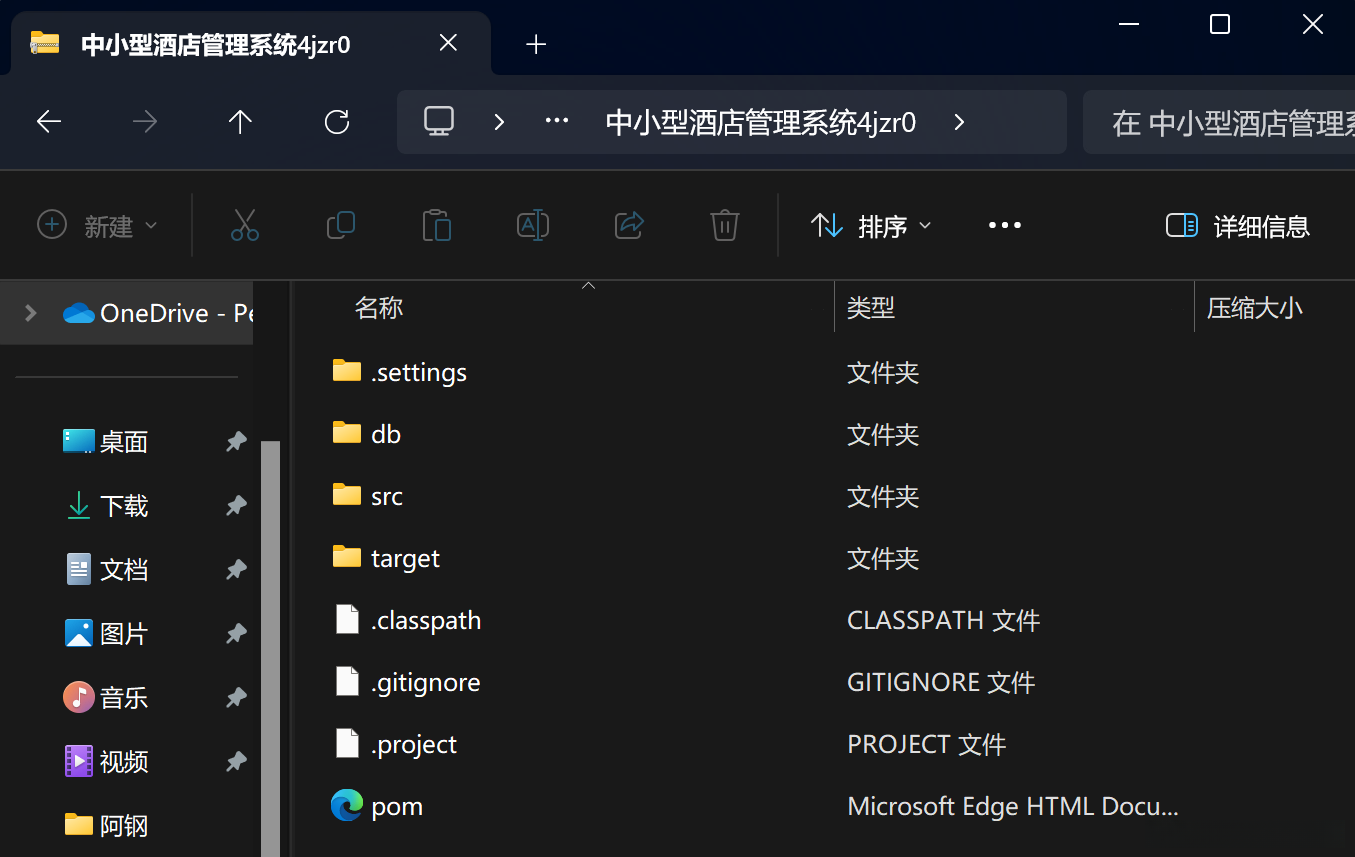Open 图片 in the navigation pane
Viewport: 1355px width, 857px height.
click(124, 634)
